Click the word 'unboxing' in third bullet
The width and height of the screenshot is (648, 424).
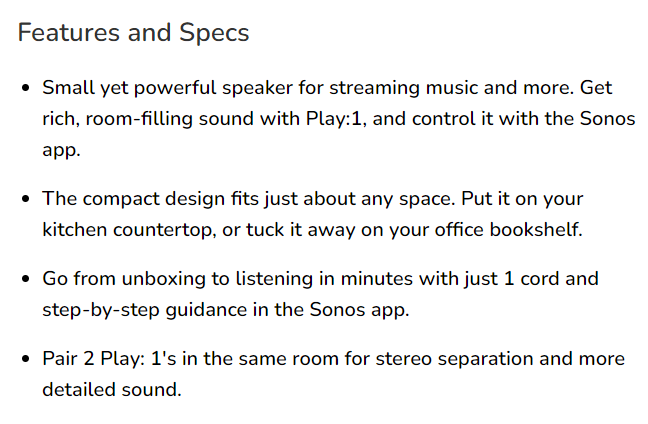[x=163, y=279]
